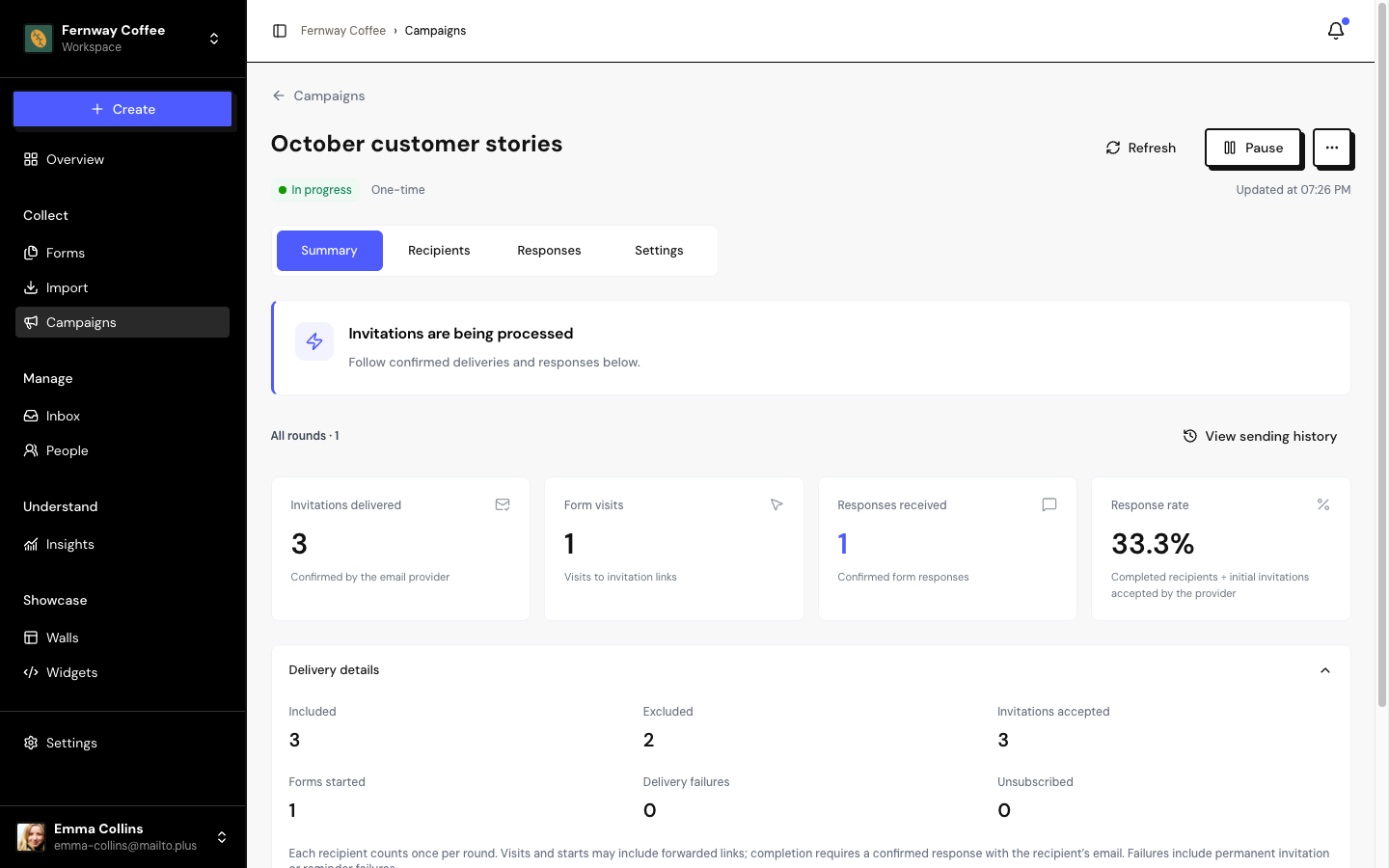This screenshot has width=1389, height=868.
Task: Click the Refresh button
Action: pyautogui.click(x=1141, y=148)
